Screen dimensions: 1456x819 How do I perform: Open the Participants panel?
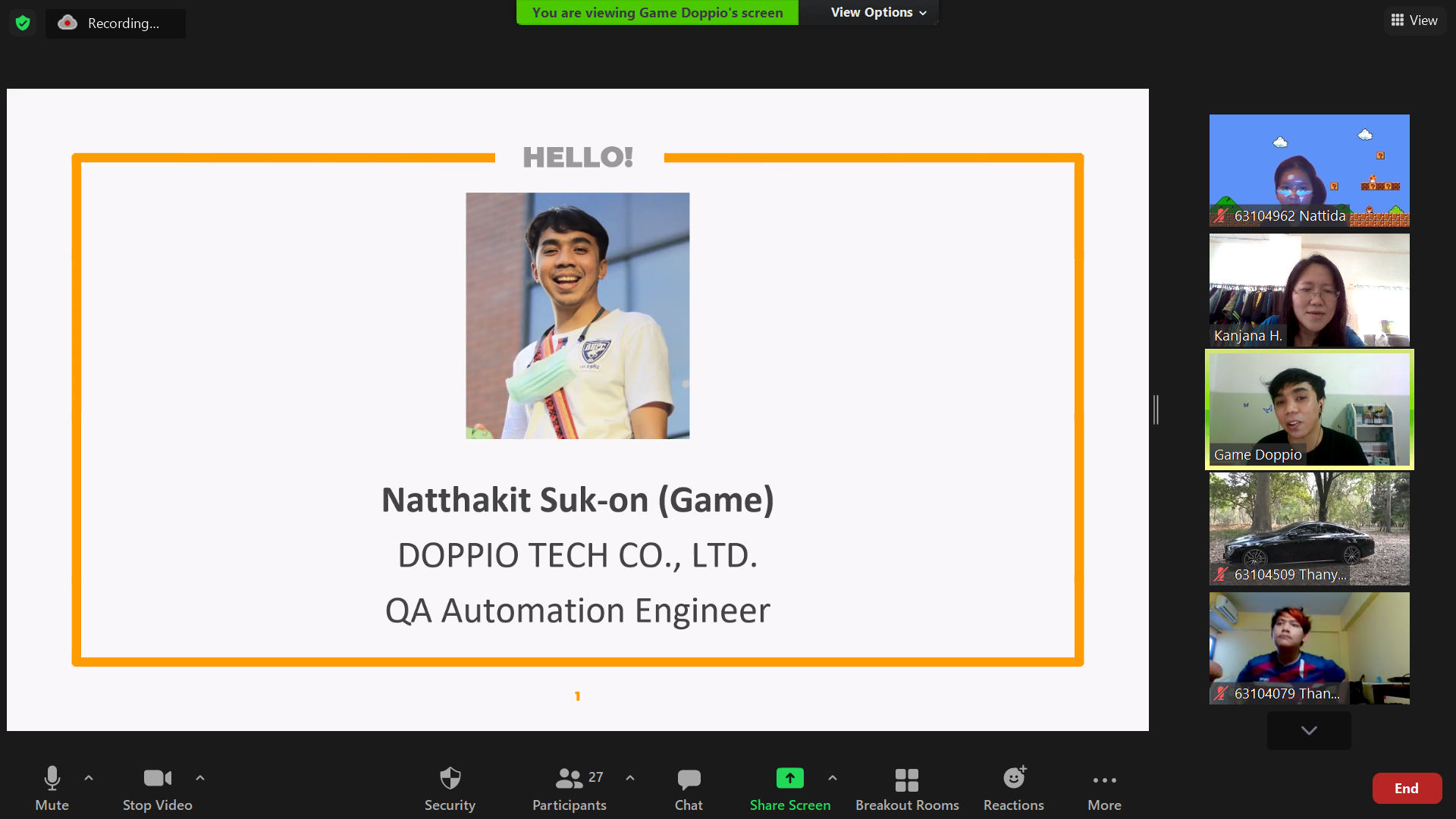(570, 789)
